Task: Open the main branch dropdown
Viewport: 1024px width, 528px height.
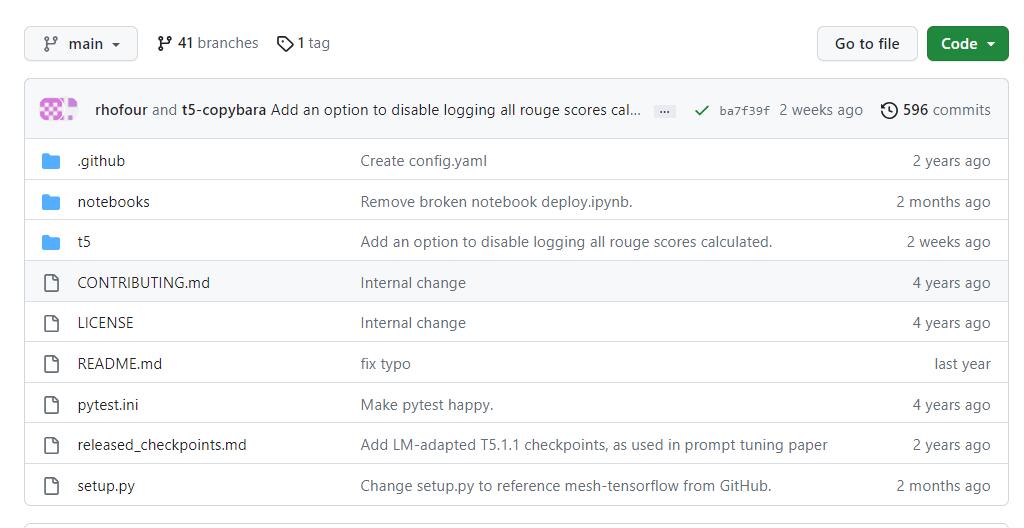Action: 81,44
